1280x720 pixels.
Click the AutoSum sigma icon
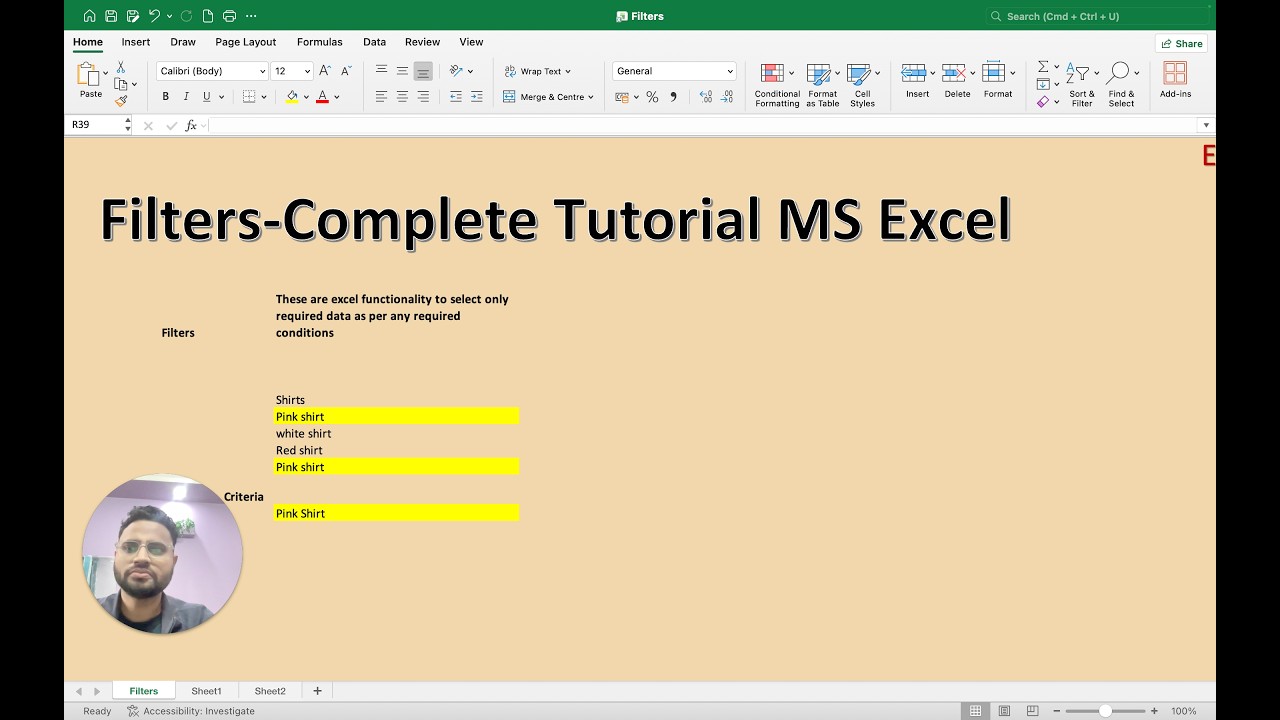point(1043,67)
